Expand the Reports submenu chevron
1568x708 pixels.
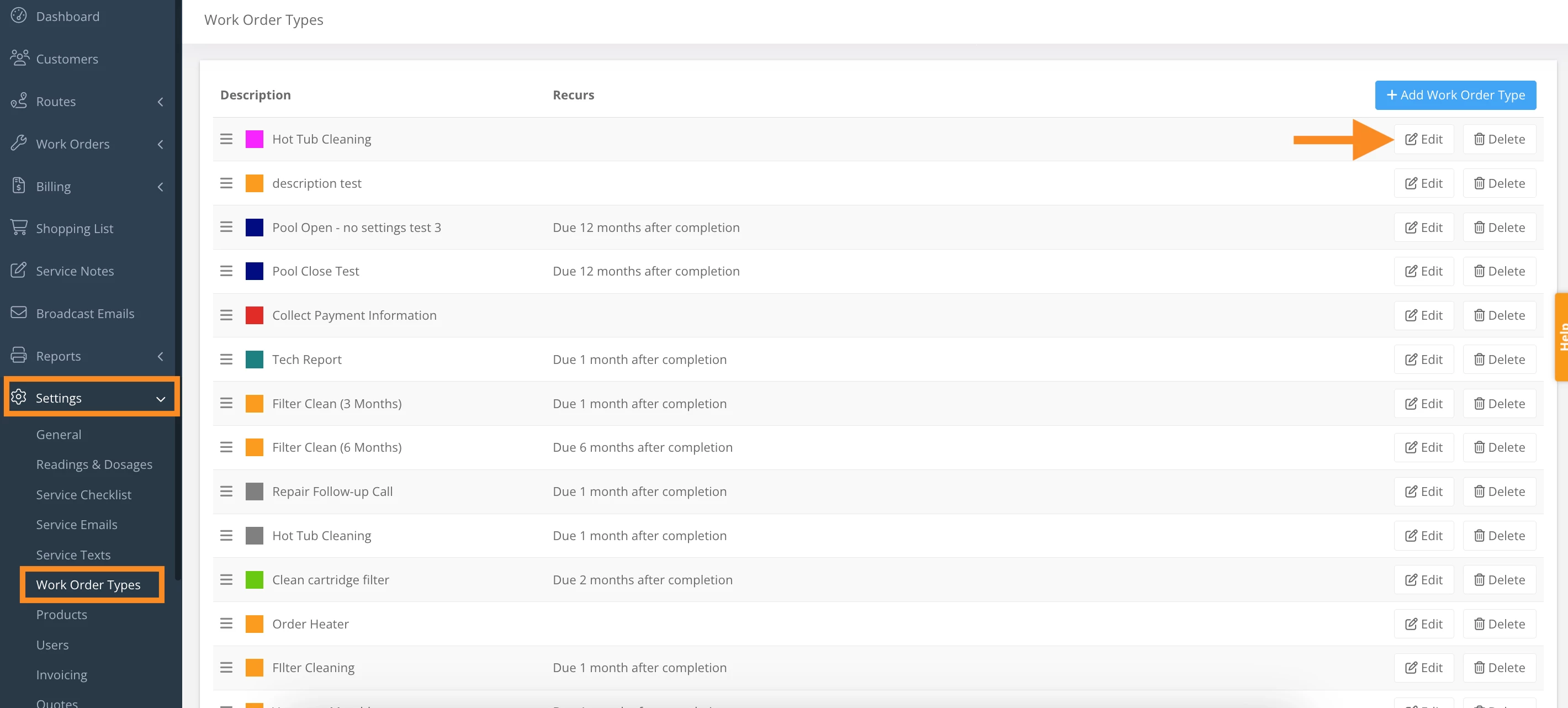(160, 356)
